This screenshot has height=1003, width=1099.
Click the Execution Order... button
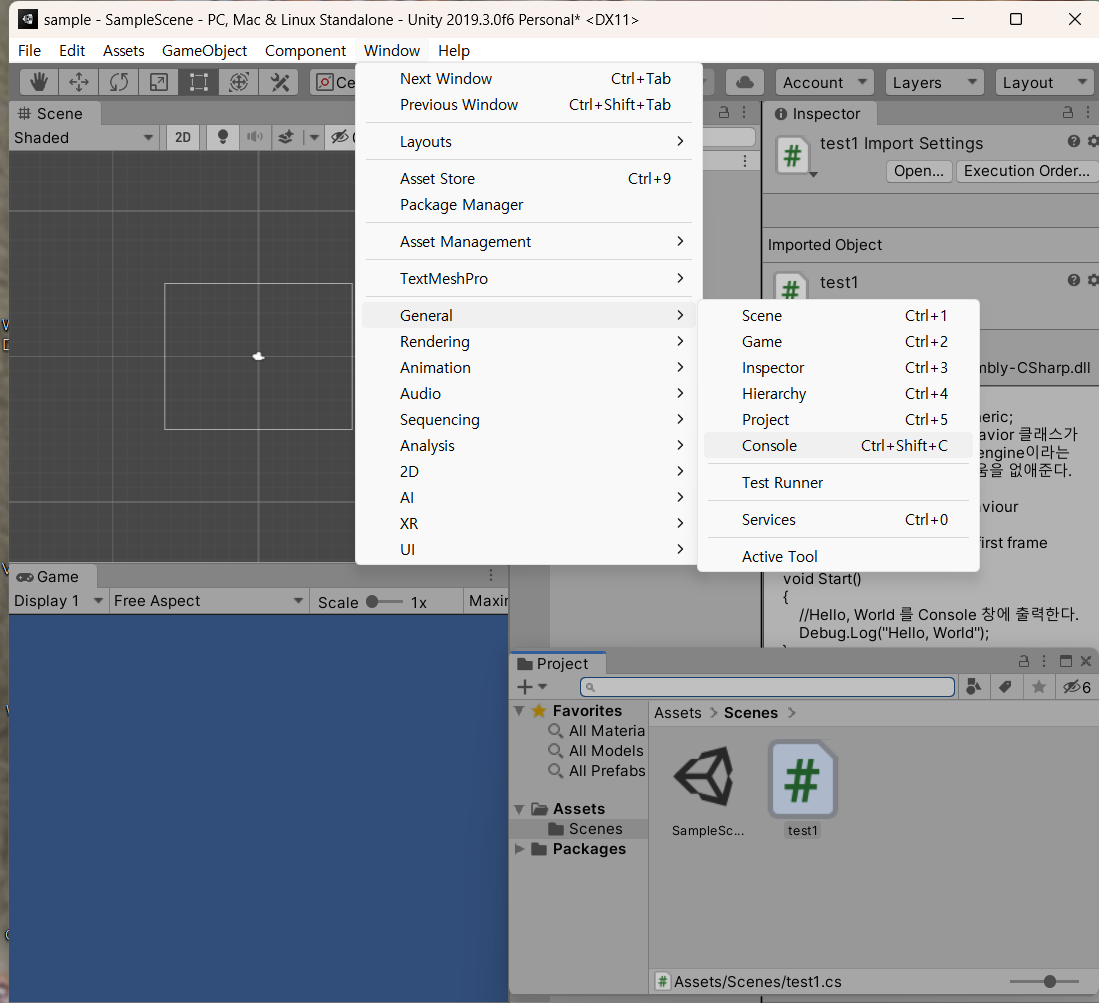(x=1026, y=171)
